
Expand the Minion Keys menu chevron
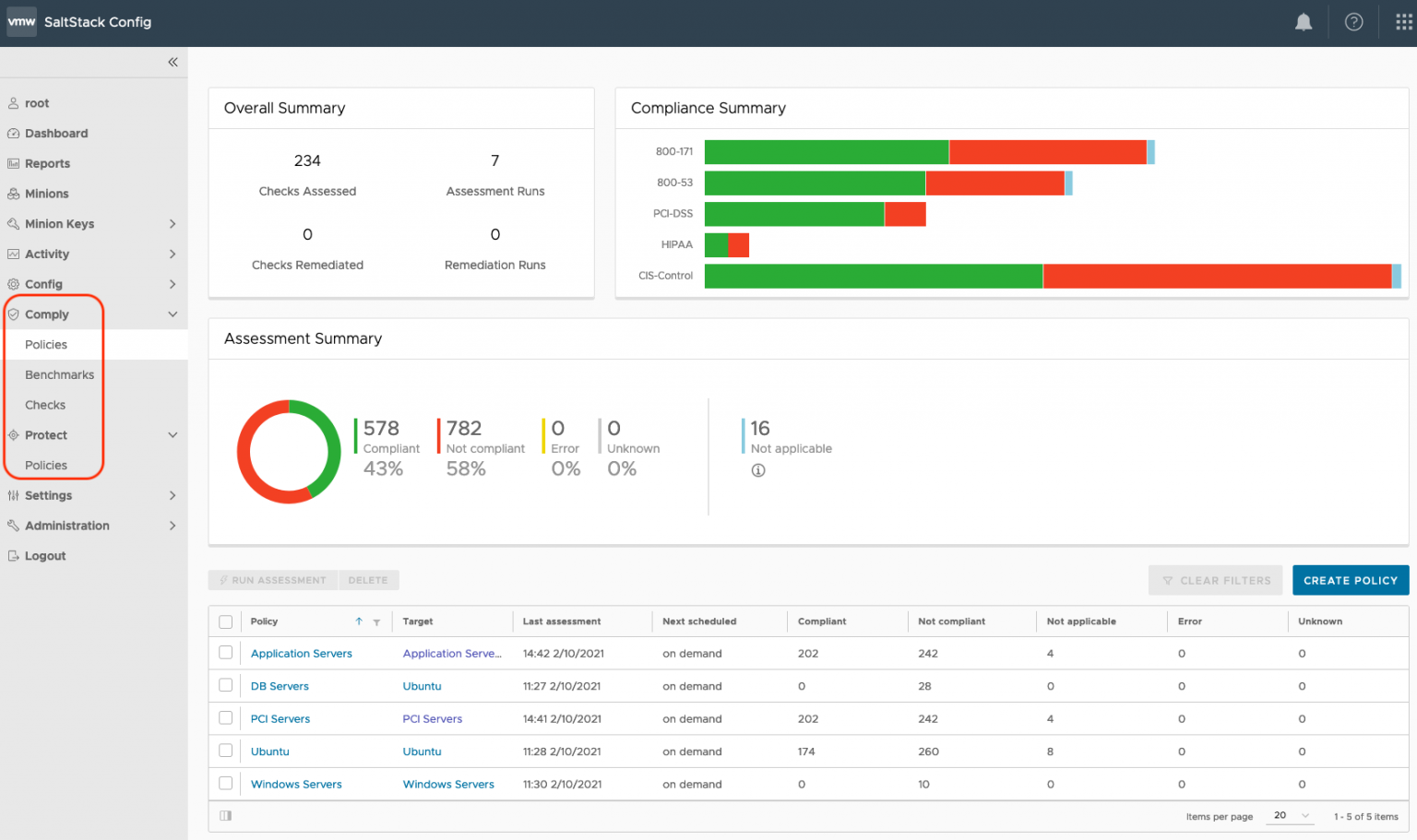tap(173, 224)
